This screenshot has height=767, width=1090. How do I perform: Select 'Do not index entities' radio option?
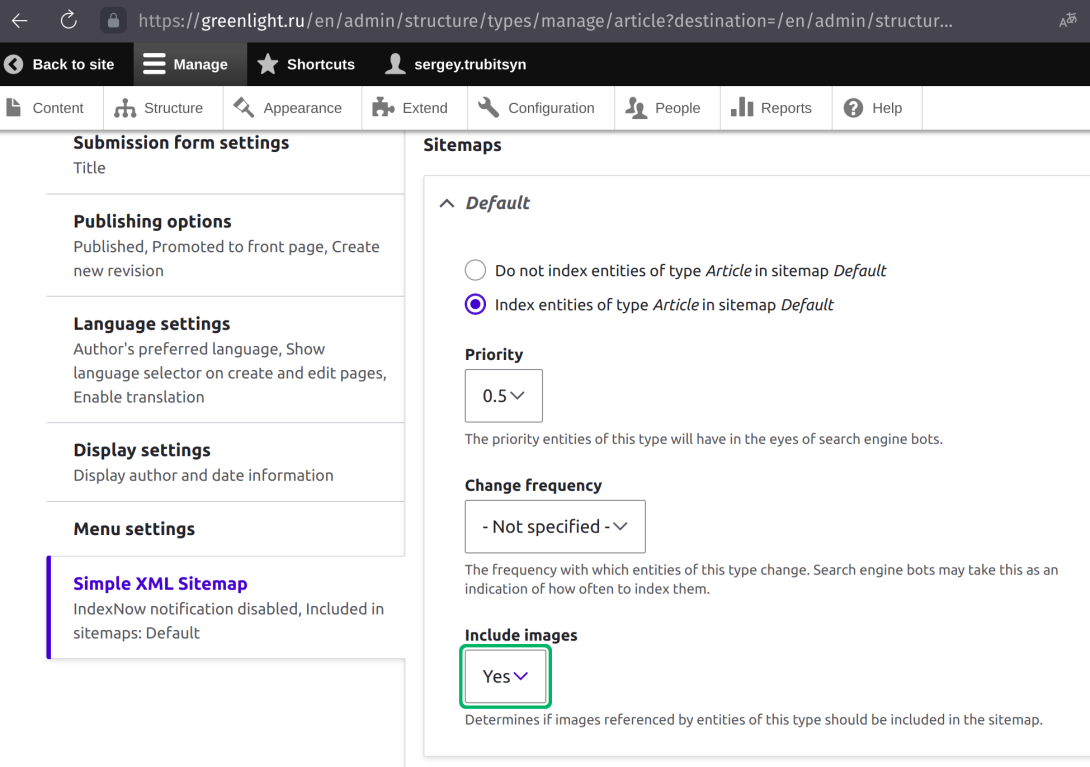pos(475,269)
